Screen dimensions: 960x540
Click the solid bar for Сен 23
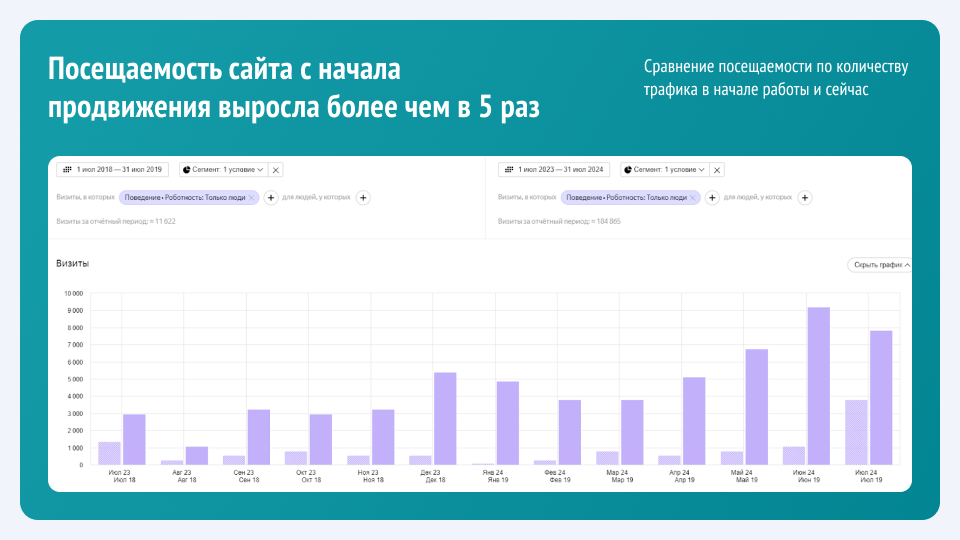pos(258,437)
